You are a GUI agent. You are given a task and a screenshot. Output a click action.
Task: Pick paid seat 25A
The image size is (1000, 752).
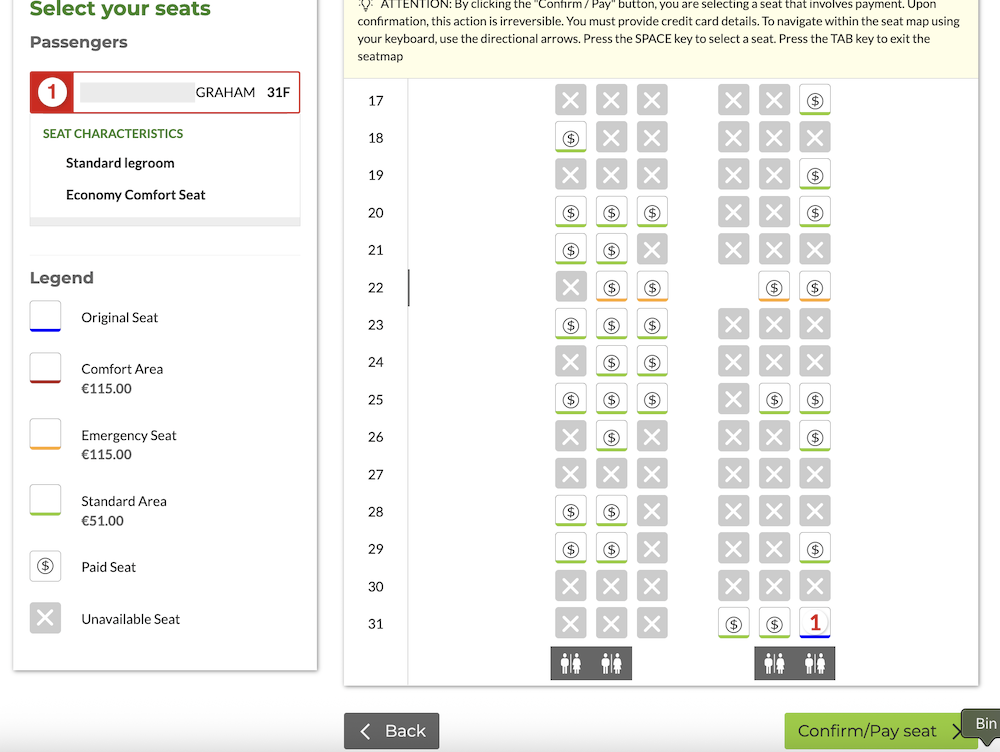tap(571, 399)
